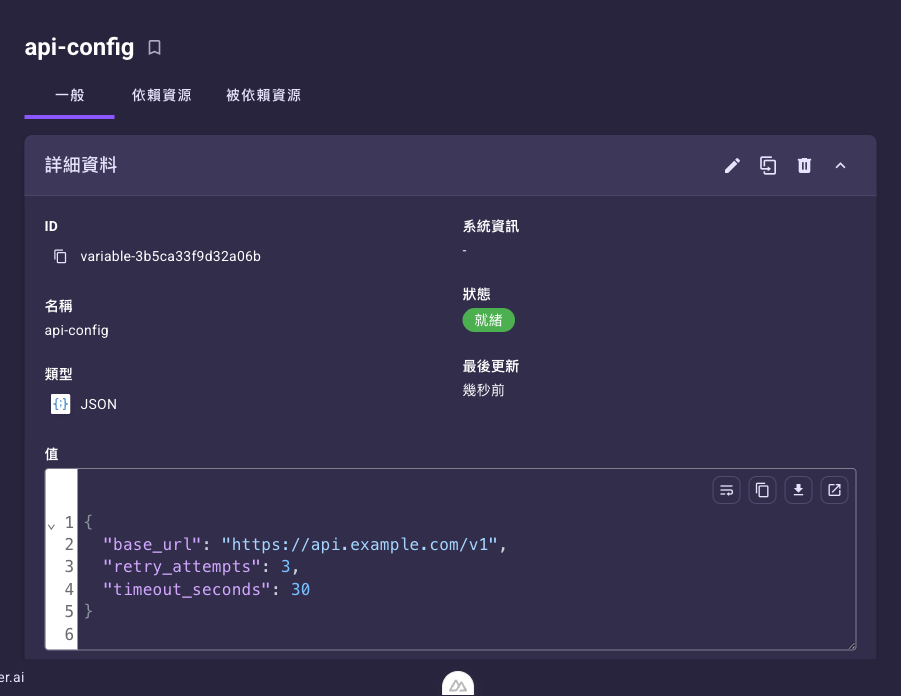The height and width of the screenshot is (696, 901).
Task: Grab the editor resize handle corner
Action: (852, 646)
